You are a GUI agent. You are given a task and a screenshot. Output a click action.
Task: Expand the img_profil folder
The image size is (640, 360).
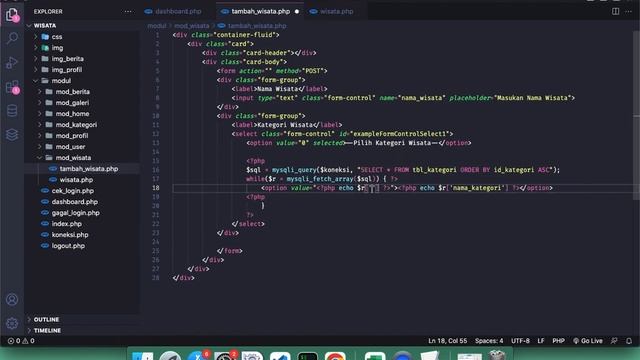[x=67, y=70]
